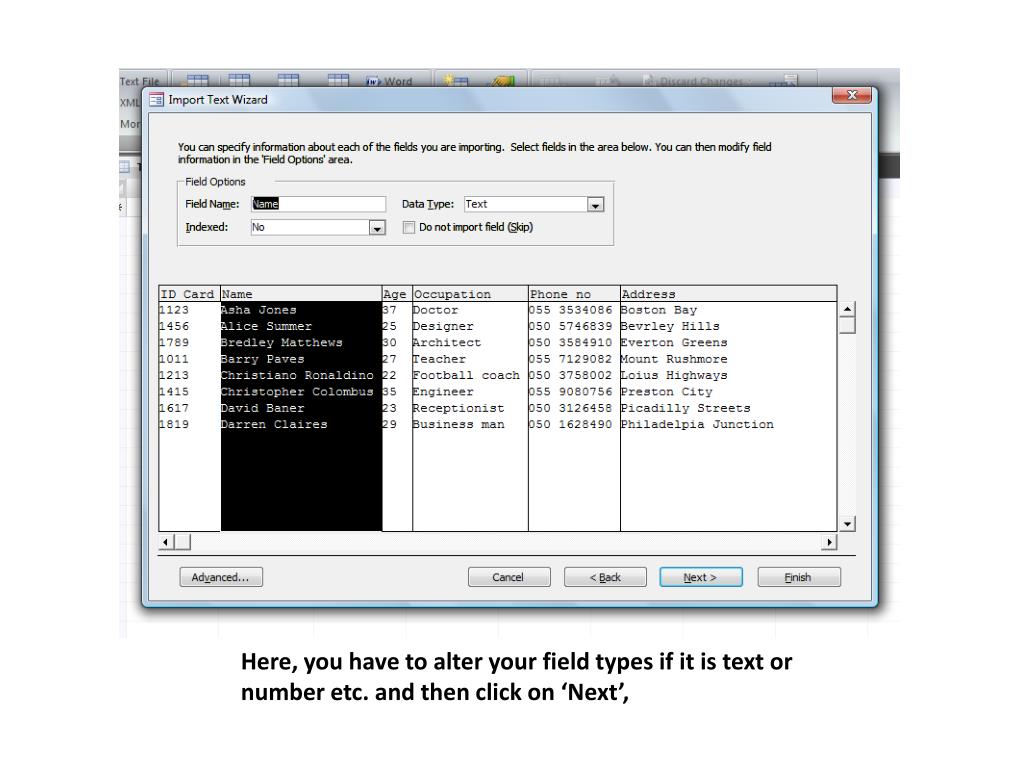Go back with the < Back button
The height and width of the screenshot is (768, 1024).
click(x=605, y=577)
